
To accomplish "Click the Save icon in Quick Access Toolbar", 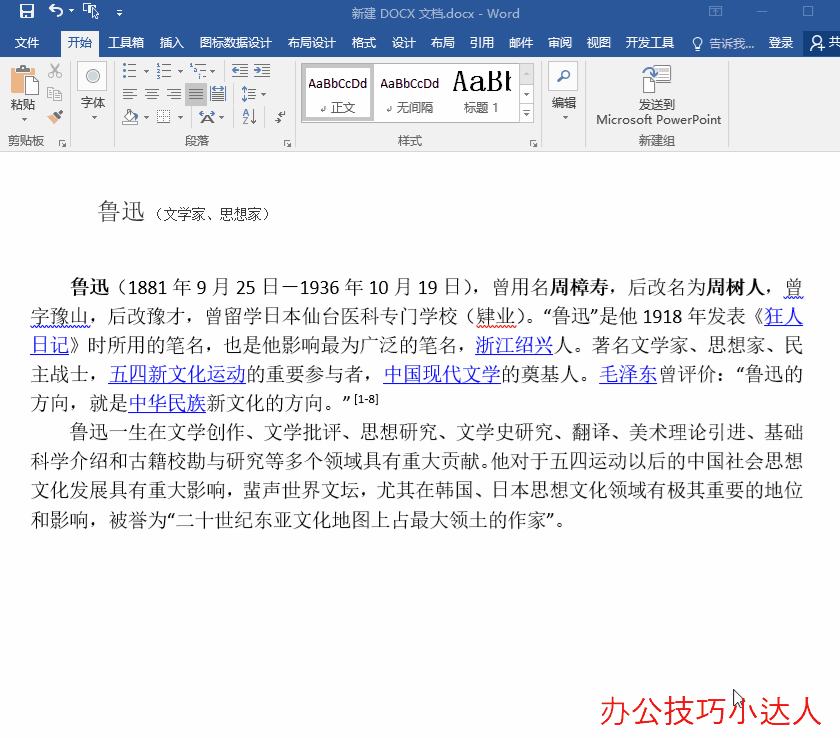I will 28,10.
